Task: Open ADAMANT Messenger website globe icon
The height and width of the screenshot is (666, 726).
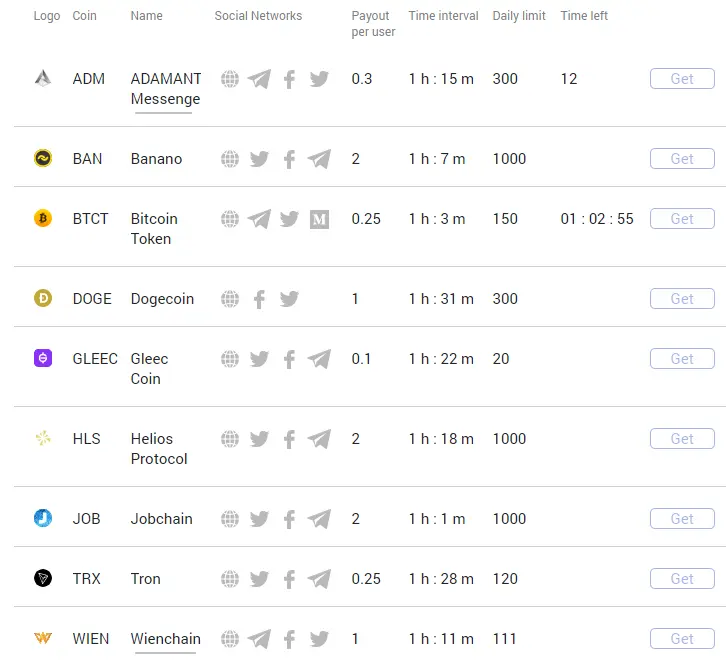Action: tap(230, 79)
